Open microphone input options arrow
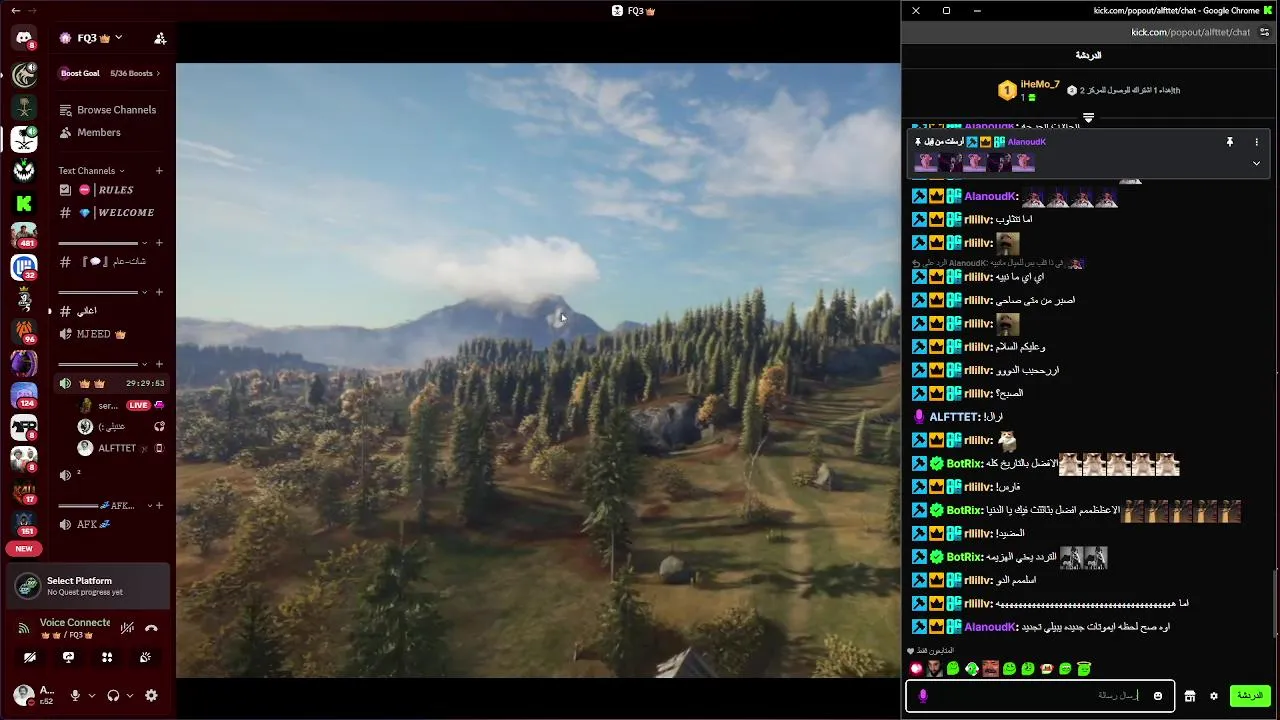The image size is (1280, 720). (x=92, y=696)
